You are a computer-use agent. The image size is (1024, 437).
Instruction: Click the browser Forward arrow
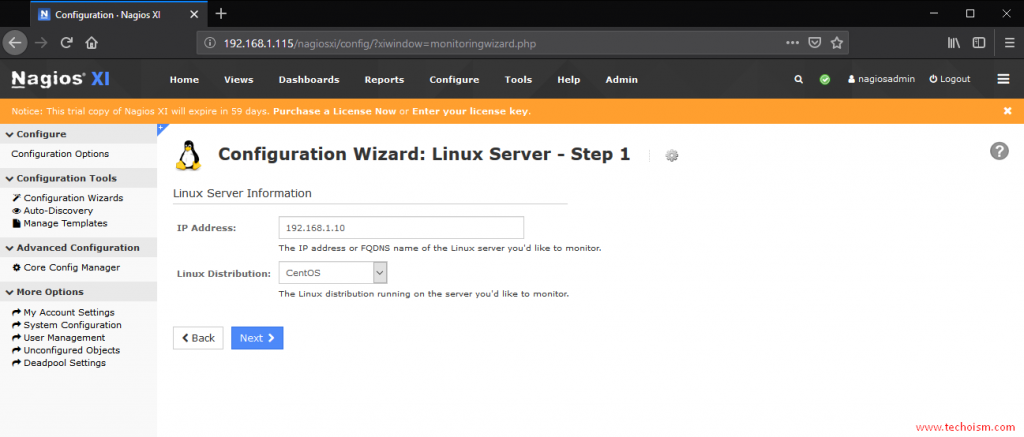click(40, 43)
